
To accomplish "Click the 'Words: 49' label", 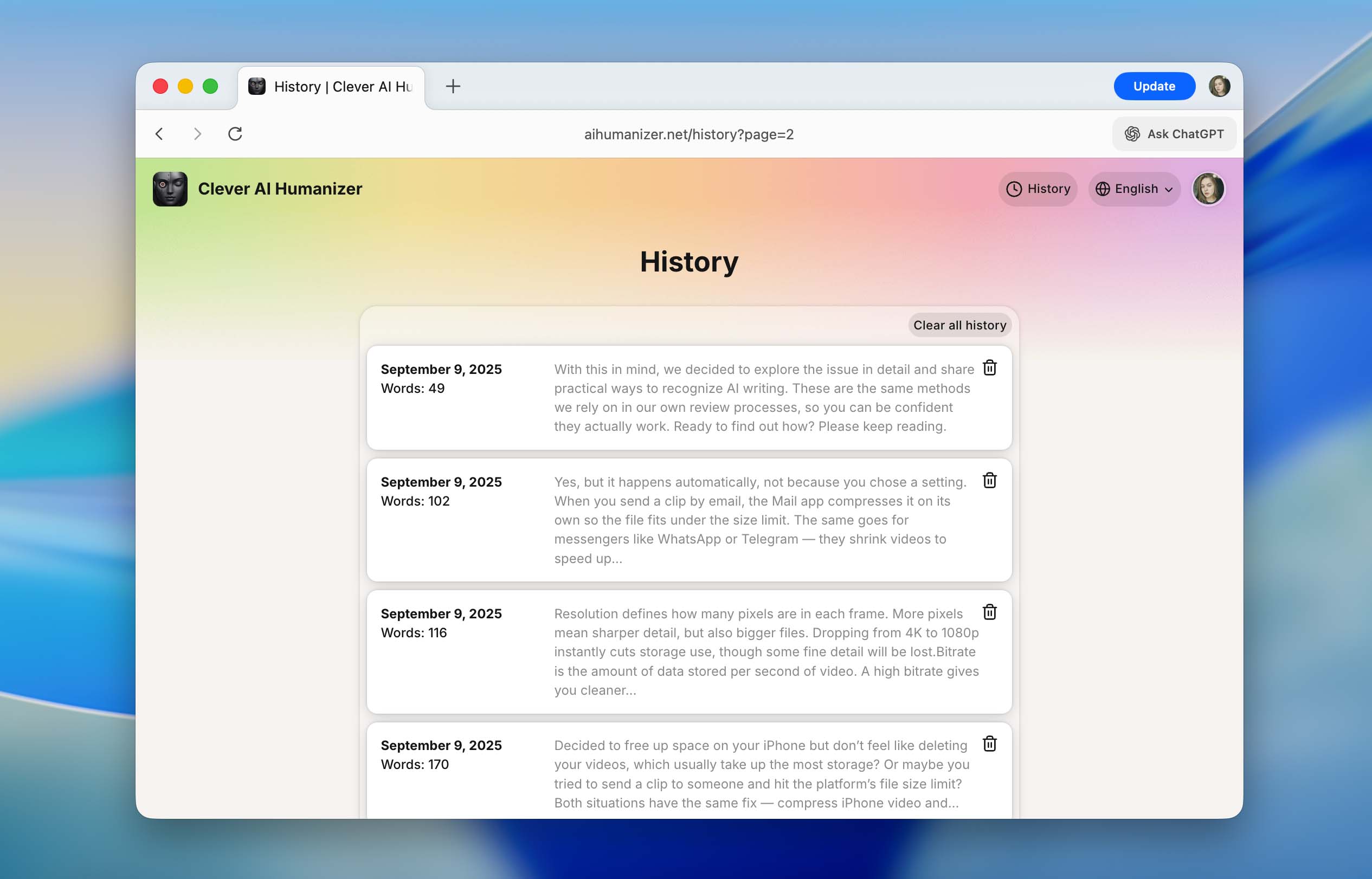I will click(x=412, y=388).
